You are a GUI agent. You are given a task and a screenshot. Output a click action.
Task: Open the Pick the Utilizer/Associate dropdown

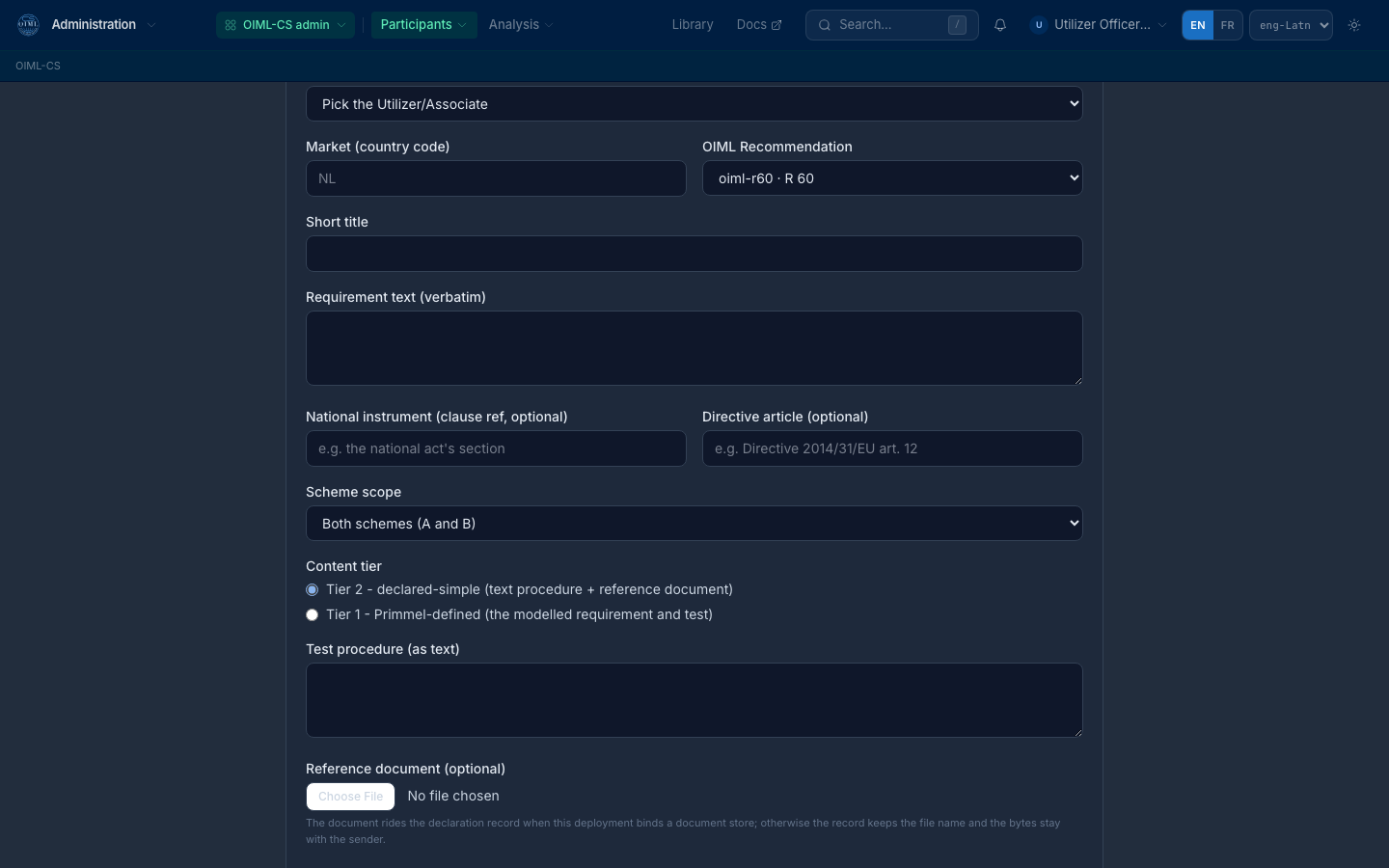tap(694, 104)
